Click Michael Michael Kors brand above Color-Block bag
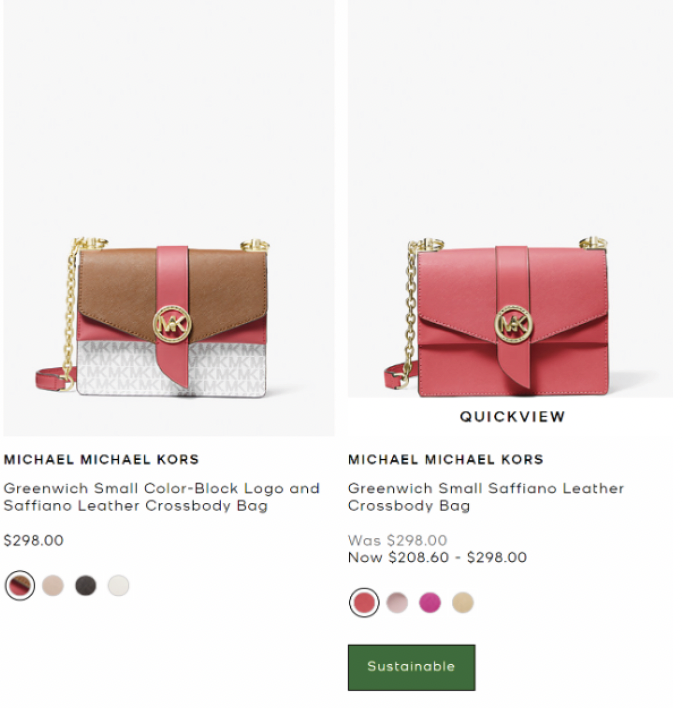The image size is (682, 708). coord(101,460)
